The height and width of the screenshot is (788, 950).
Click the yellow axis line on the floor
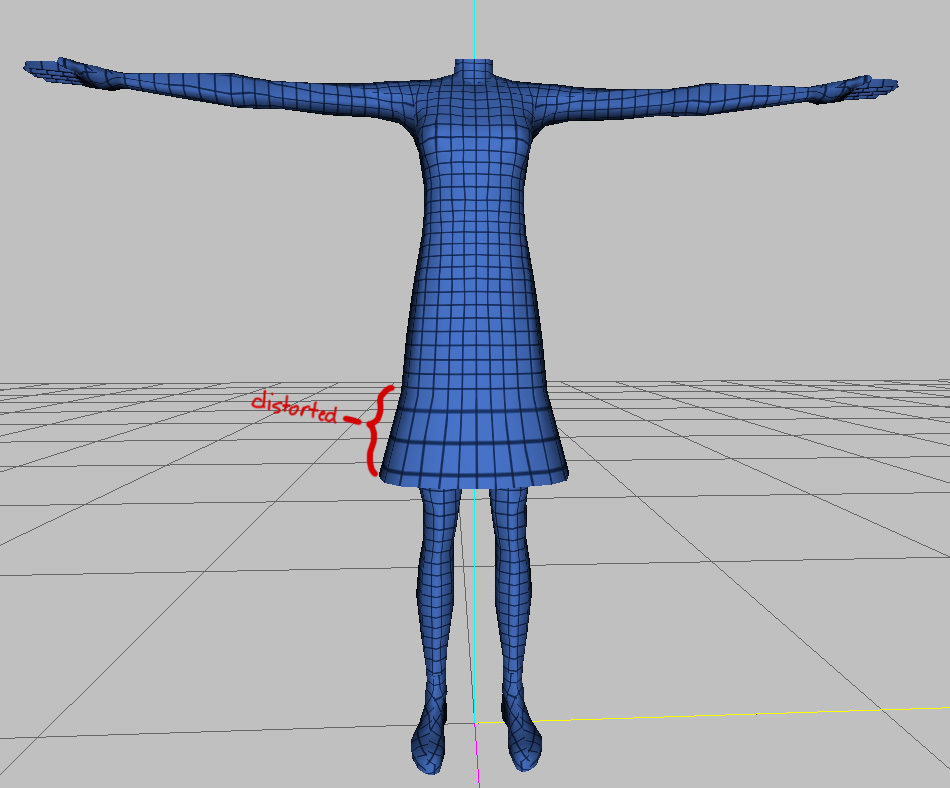(700, 714)
